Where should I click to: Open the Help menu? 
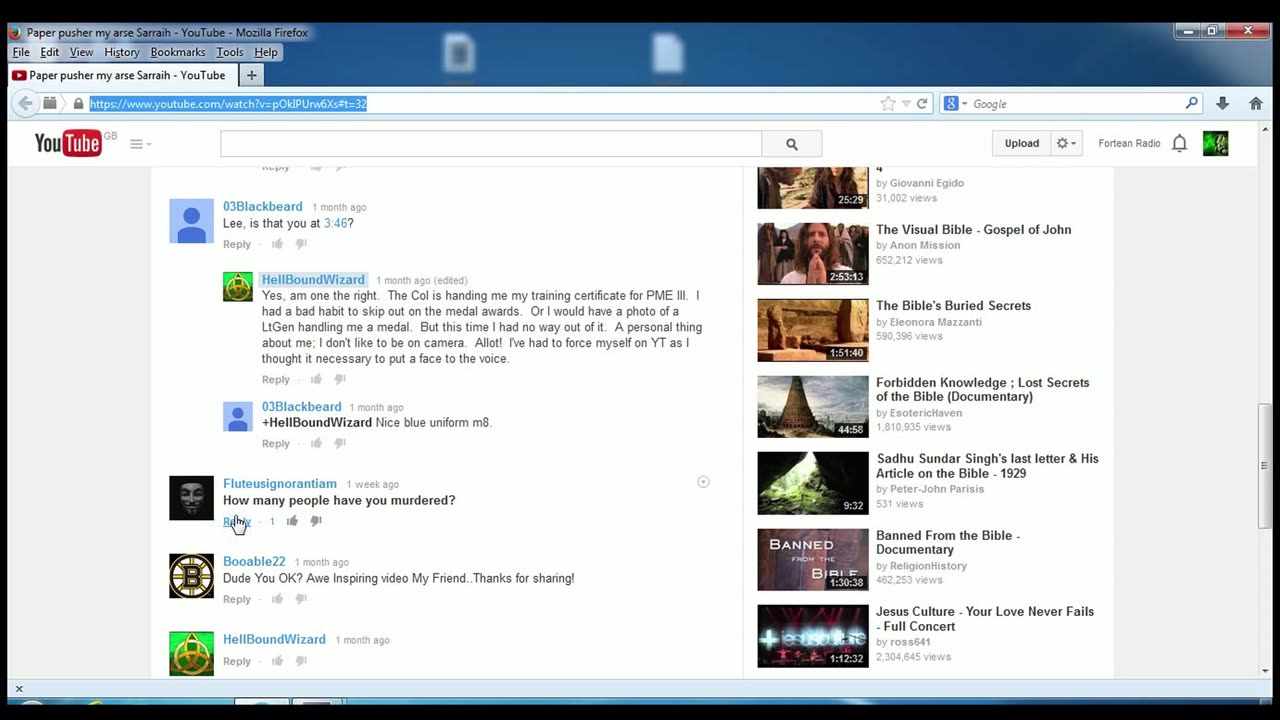(x=266, y=52)
